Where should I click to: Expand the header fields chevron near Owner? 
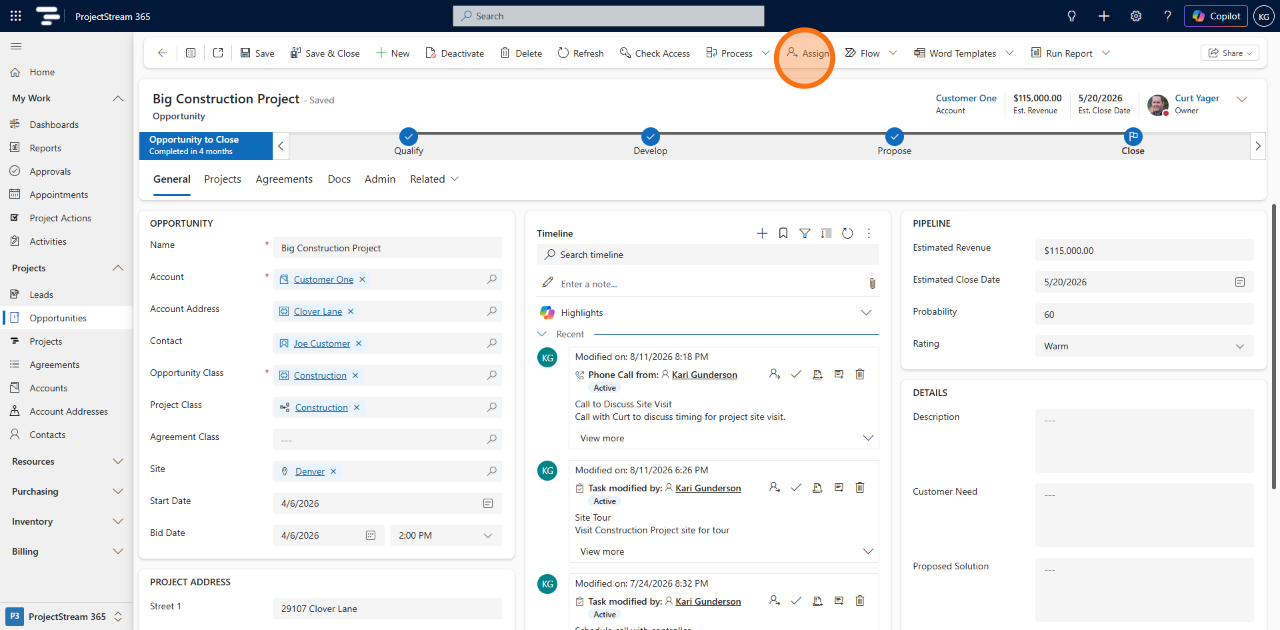coord(1242,99)
